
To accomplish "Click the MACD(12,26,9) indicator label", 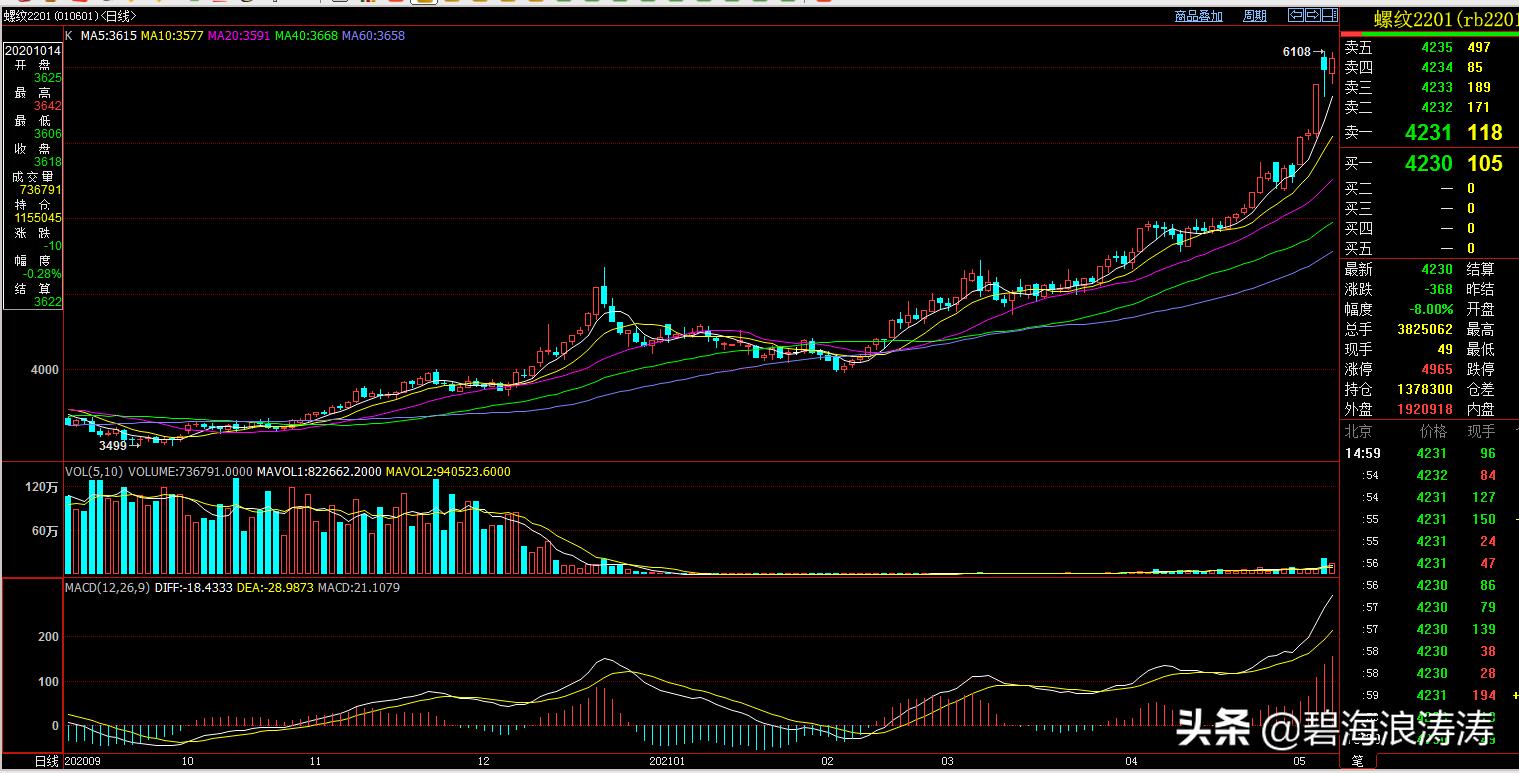I will tap(107, 588).
